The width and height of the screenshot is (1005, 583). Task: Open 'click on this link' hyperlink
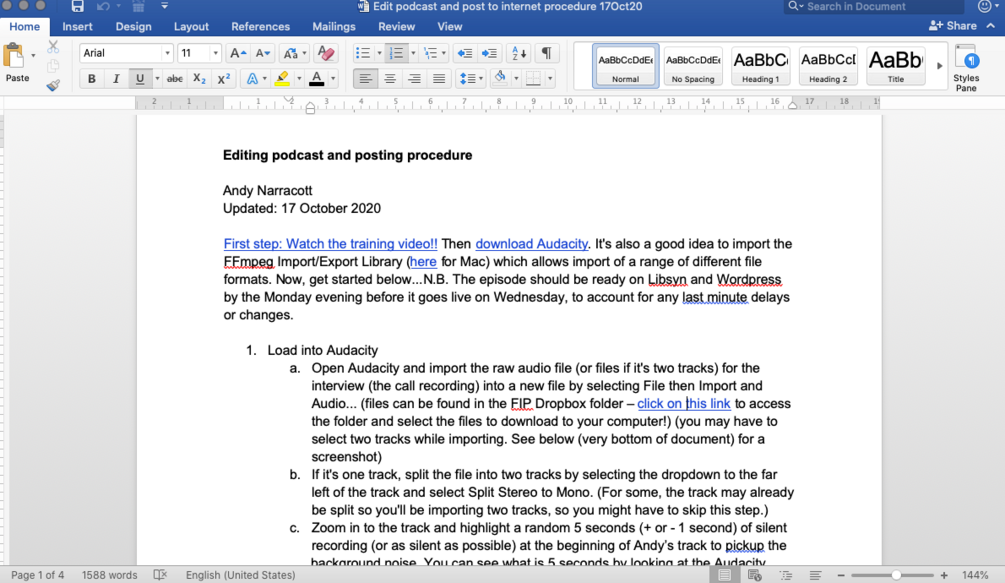pyautogui.click(x=684, y=404)
